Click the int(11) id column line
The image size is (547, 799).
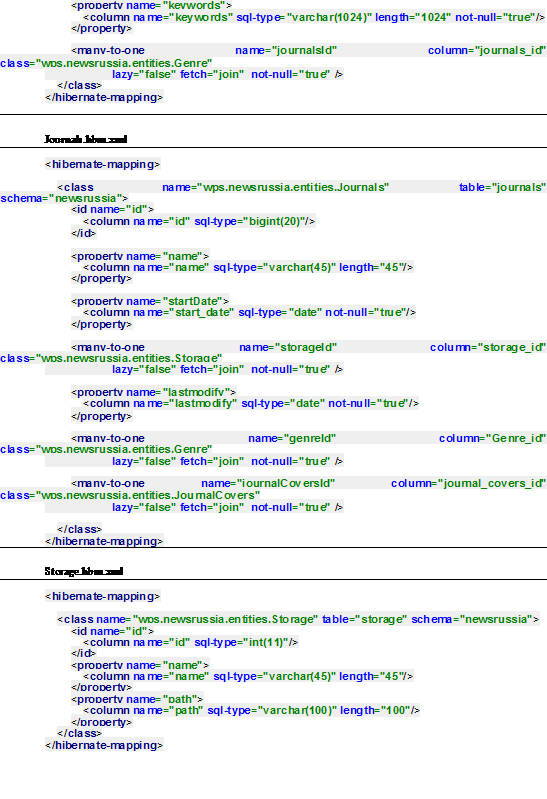[x=191, y=642]
